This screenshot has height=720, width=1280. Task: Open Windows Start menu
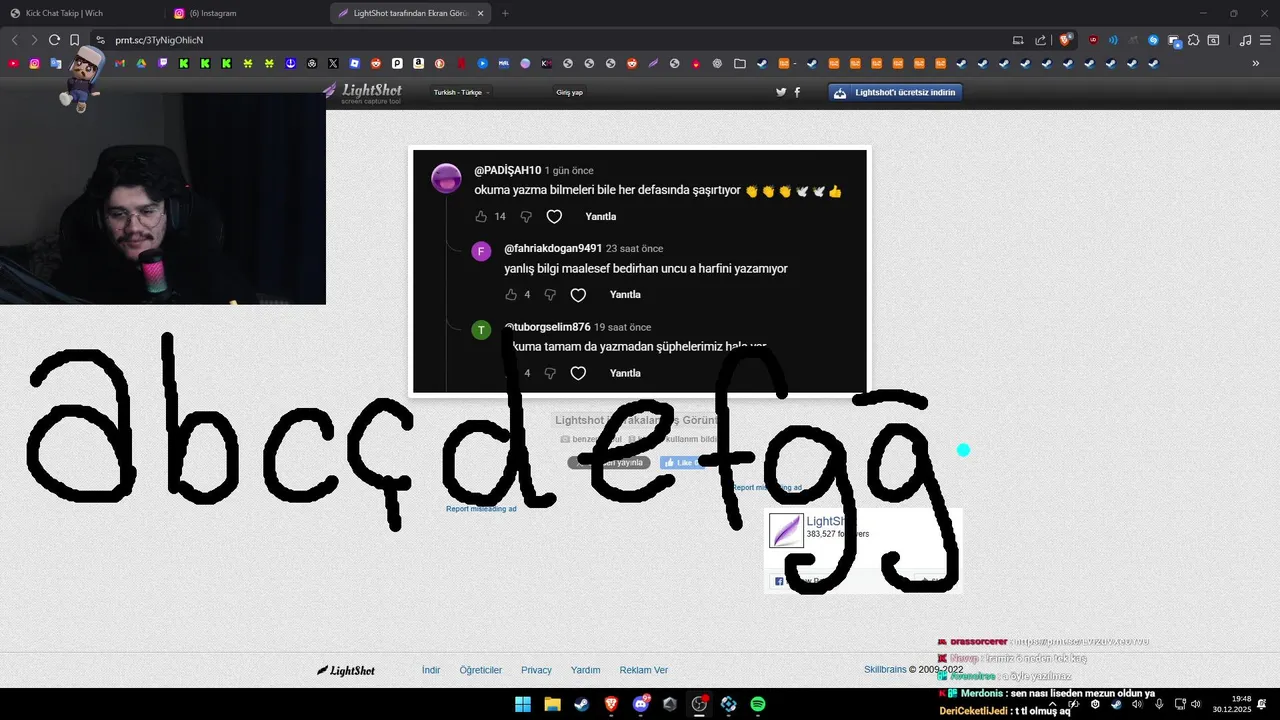click(523, 704)
